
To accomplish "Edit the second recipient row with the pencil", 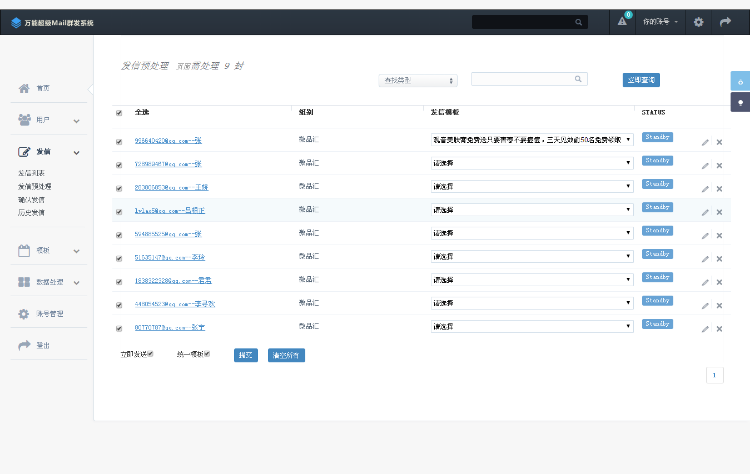I will [x=705, y=166].
